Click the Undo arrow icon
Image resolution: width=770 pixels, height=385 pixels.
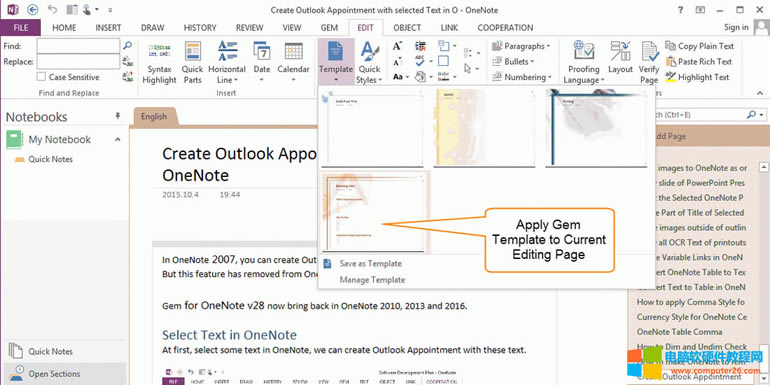[53, 9]
